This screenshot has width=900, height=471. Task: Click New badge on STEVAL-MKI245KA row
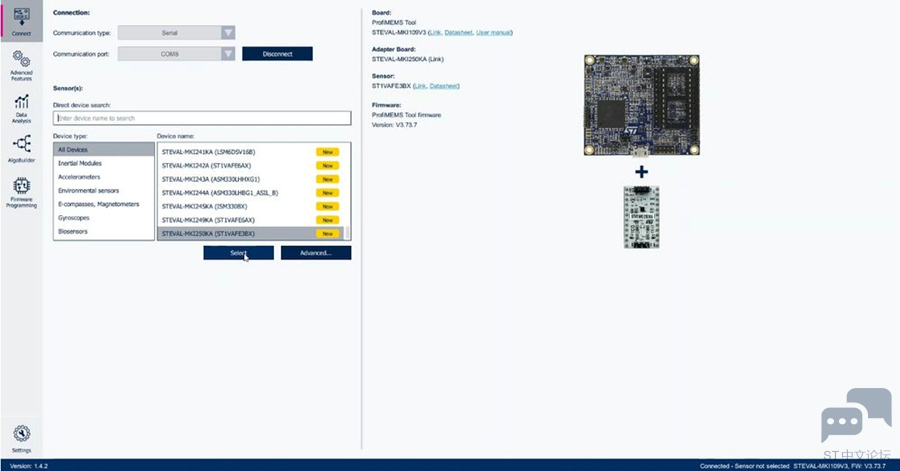(x=327, y=207)
